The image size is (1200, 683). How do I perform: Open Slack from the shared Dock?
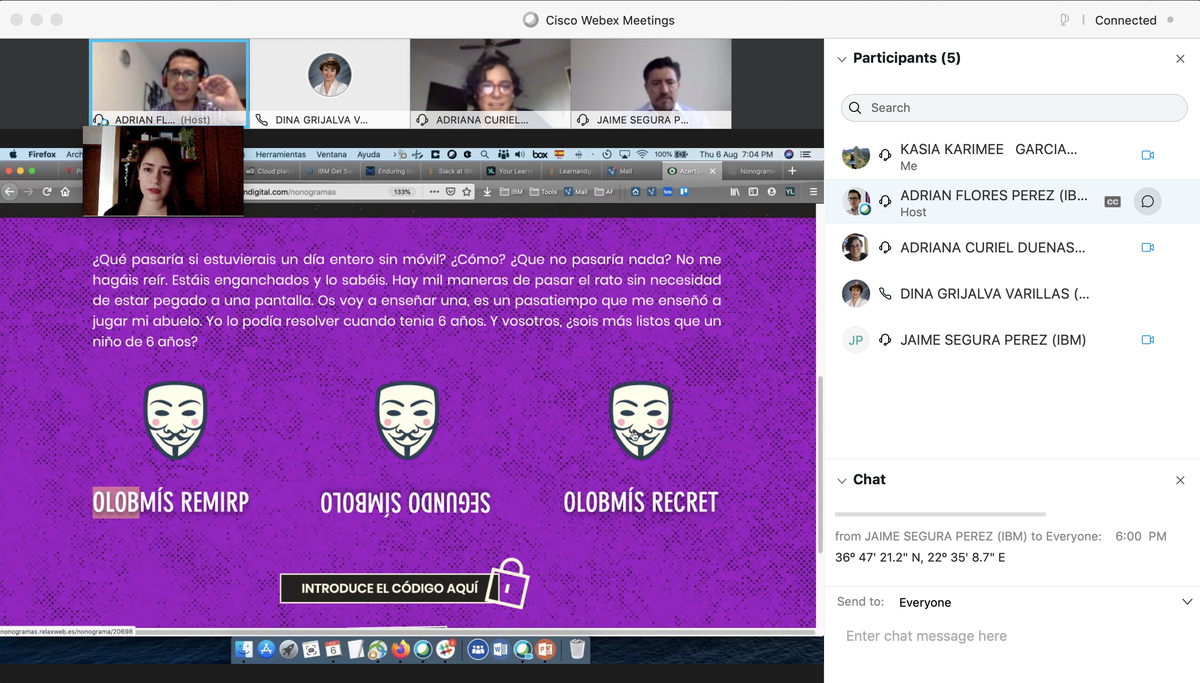click(x=445, y=649)
